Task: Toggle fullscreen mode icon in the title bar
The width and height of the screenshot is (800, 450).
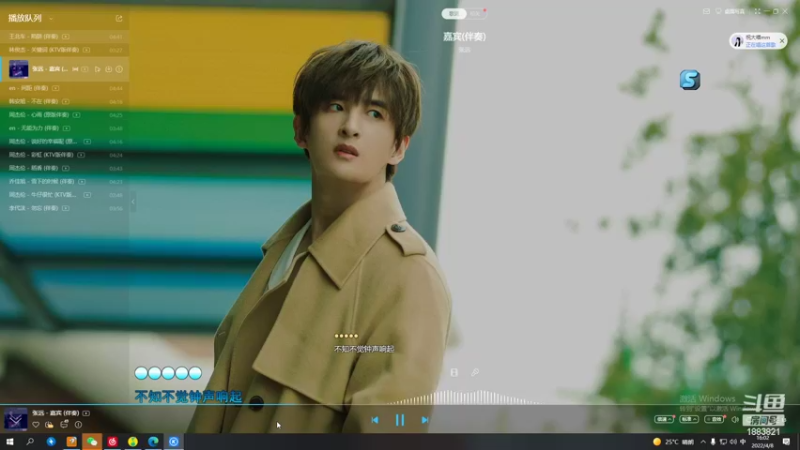Action: coord(758,11)
